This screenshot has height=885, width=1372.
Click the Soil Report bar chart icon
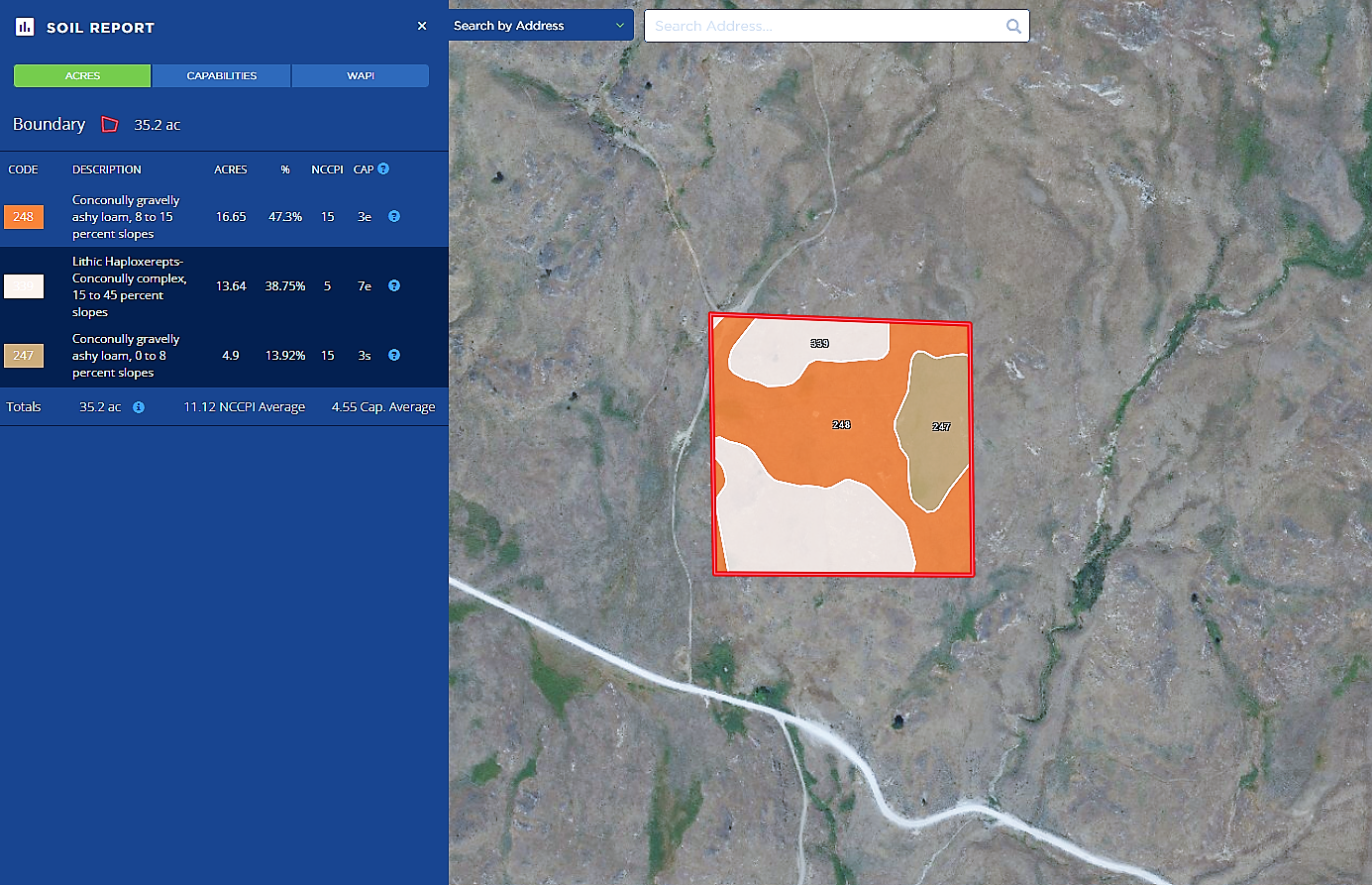point(25,27)
